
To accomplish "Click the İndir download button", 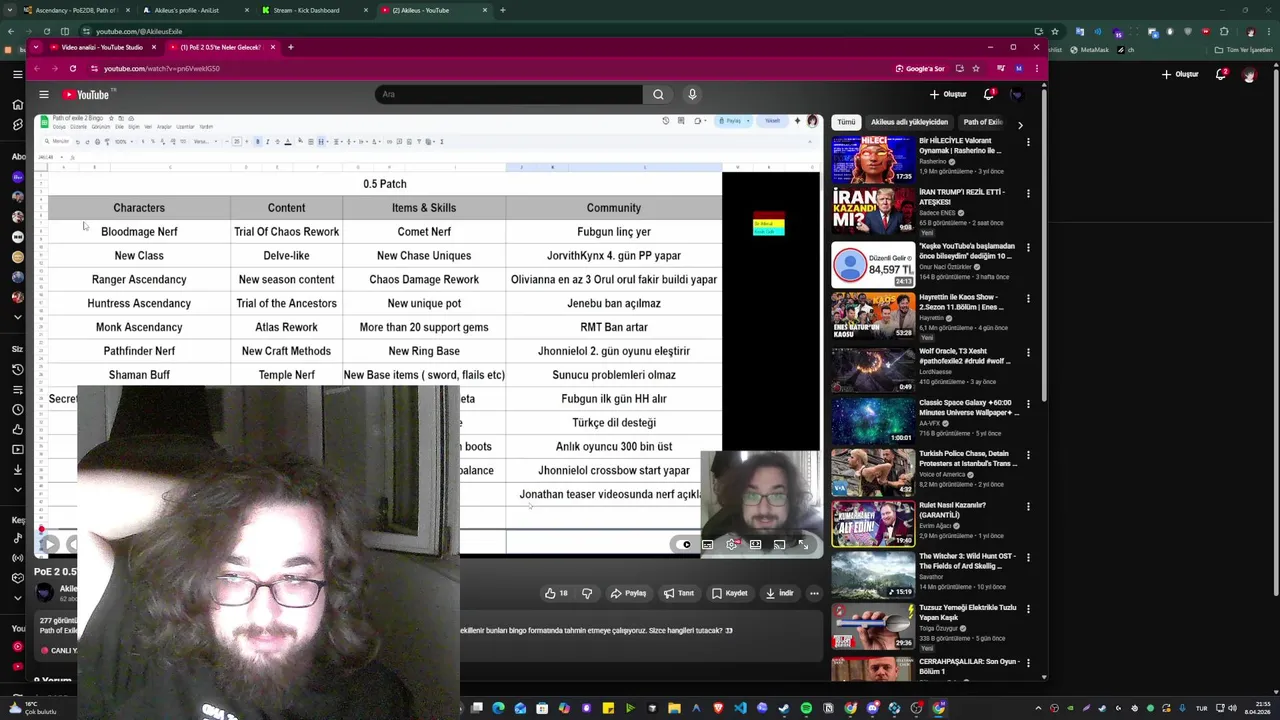I will (779, 593).
